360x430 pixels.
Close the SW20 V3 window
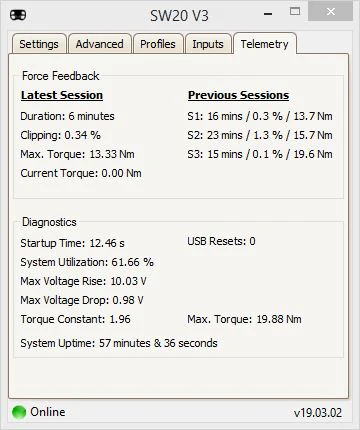pyautogui.click(x=330, y=12)
